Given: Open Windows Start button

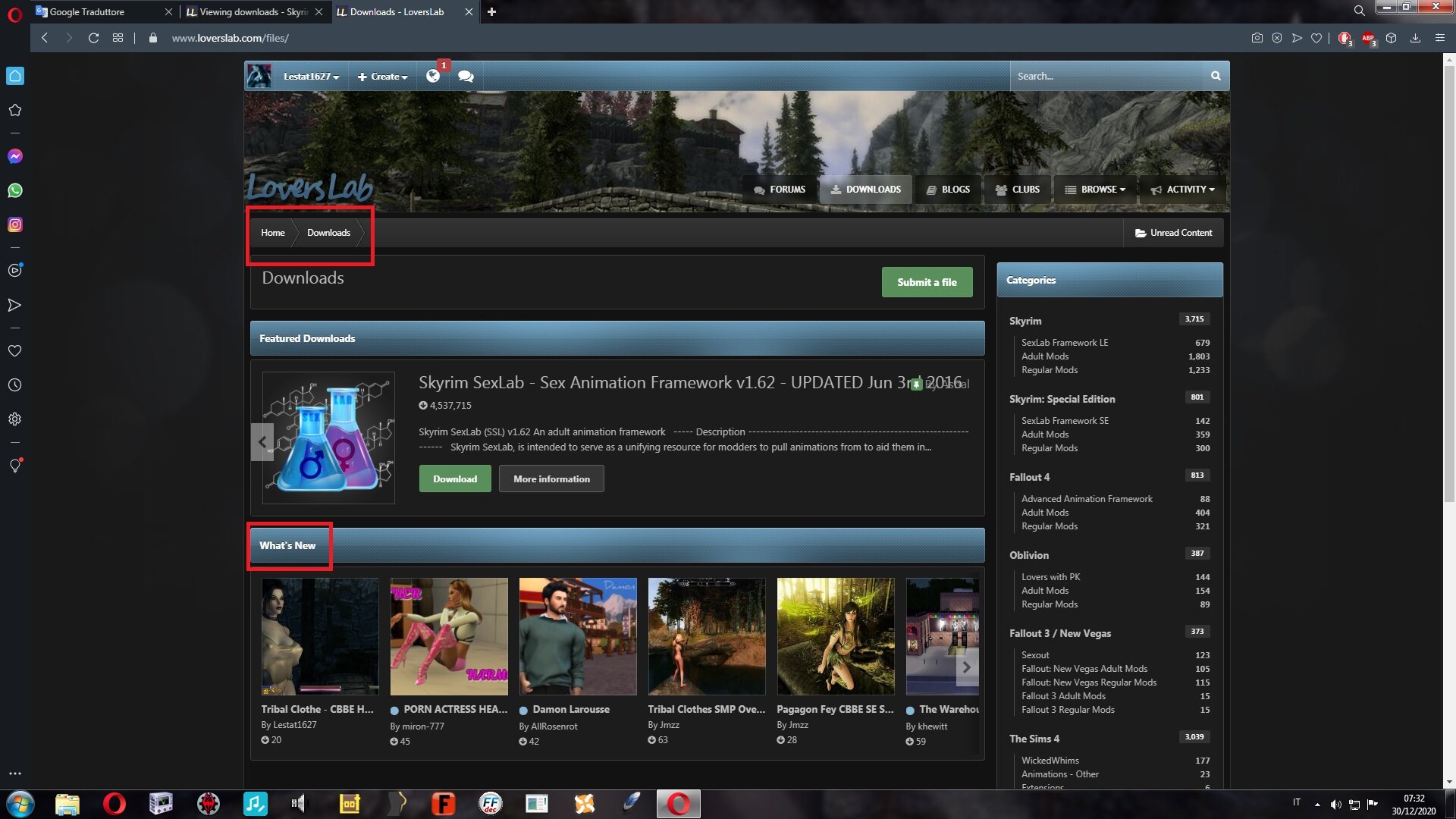Looking at the screenshot, I should click(x=20, y=804).
